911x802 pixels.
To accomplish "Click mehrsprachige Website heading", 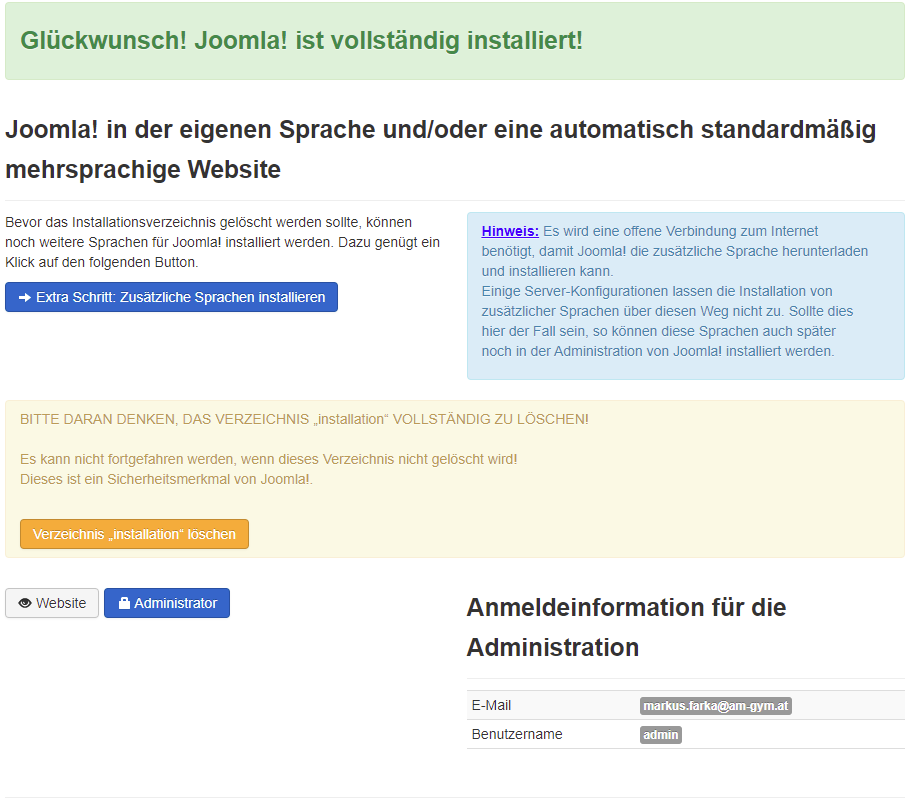I will (143, 170).
